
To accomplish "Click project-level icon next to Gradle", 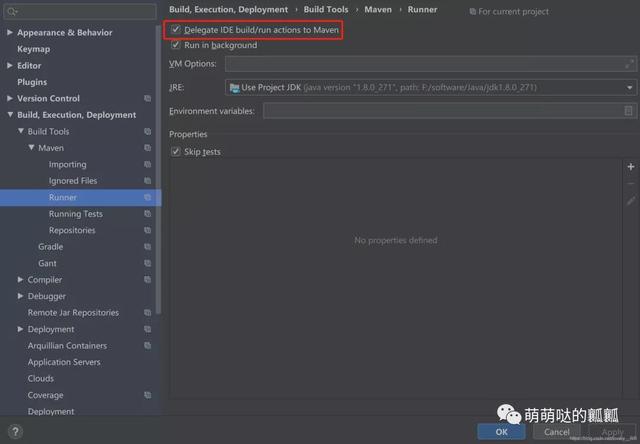I will (x=147, y=246).
